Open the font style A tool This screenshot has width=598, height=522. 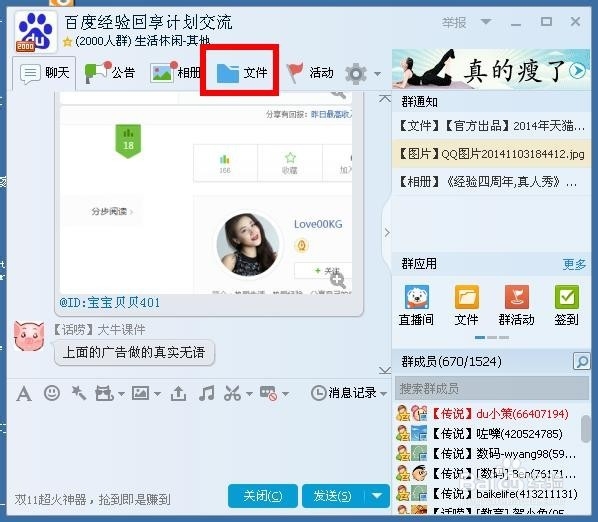[x=24, y=394]
